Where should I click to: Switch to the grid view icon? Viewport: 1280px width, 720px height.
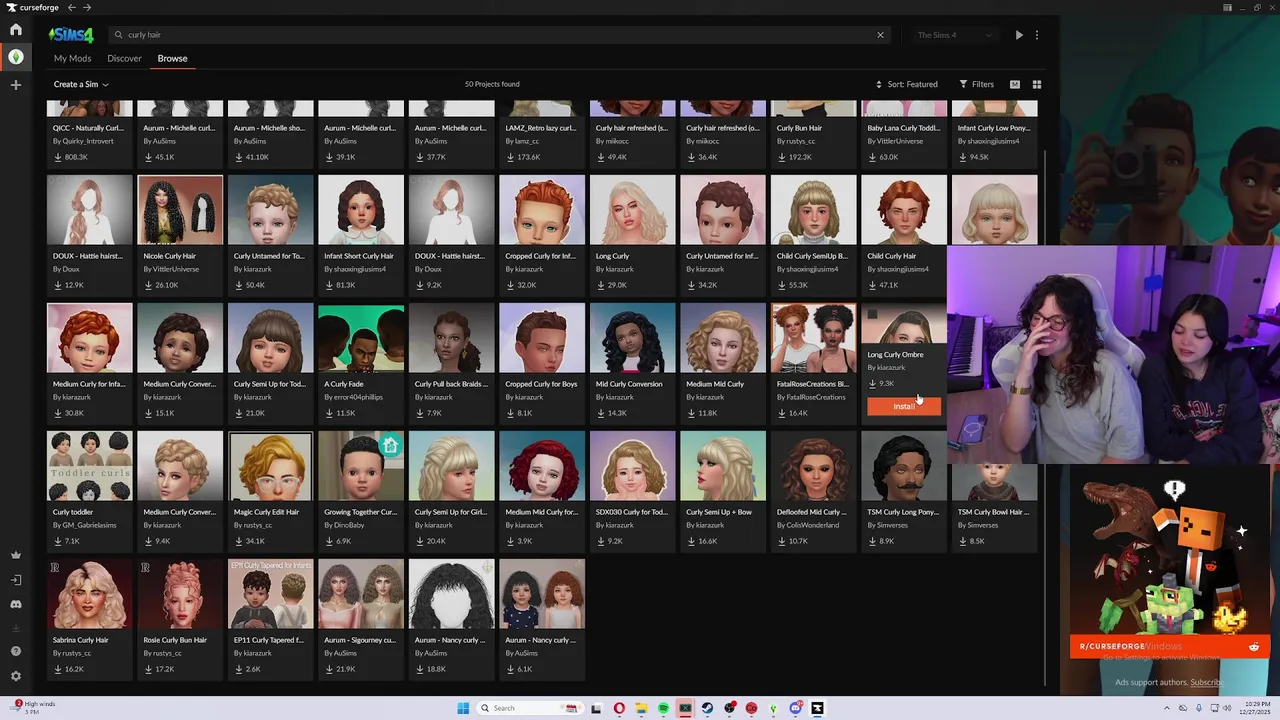[1037, 84]
